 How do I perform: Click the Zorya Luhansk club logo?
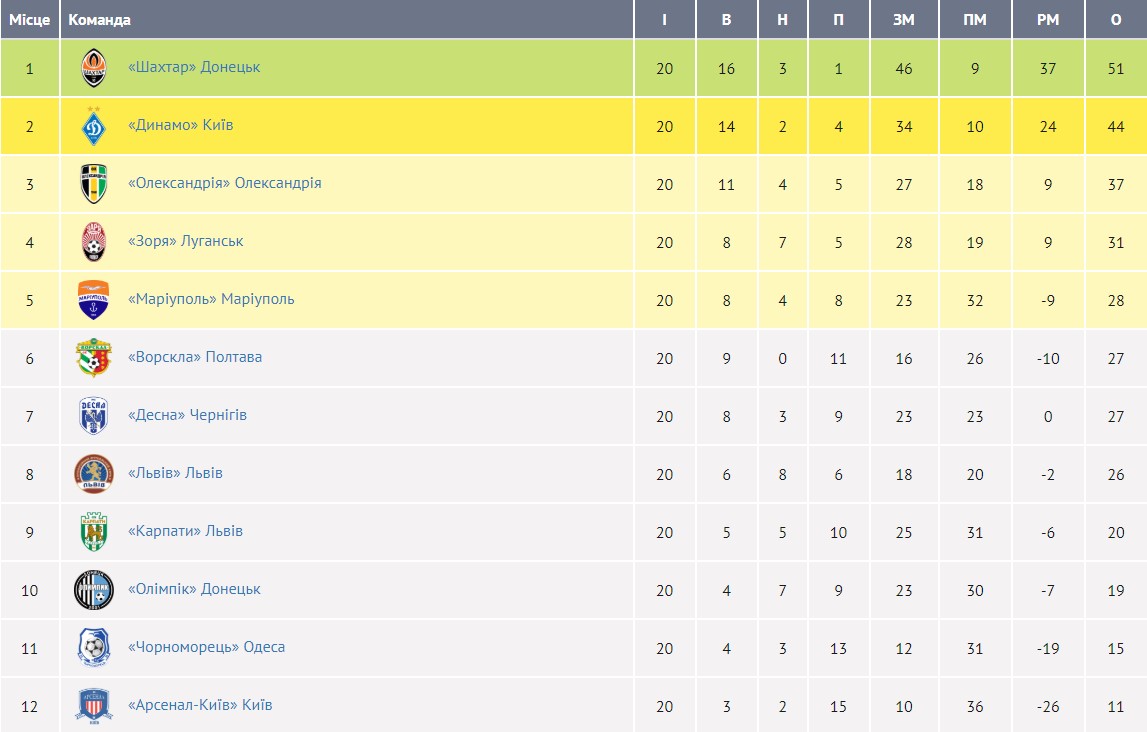93,242
